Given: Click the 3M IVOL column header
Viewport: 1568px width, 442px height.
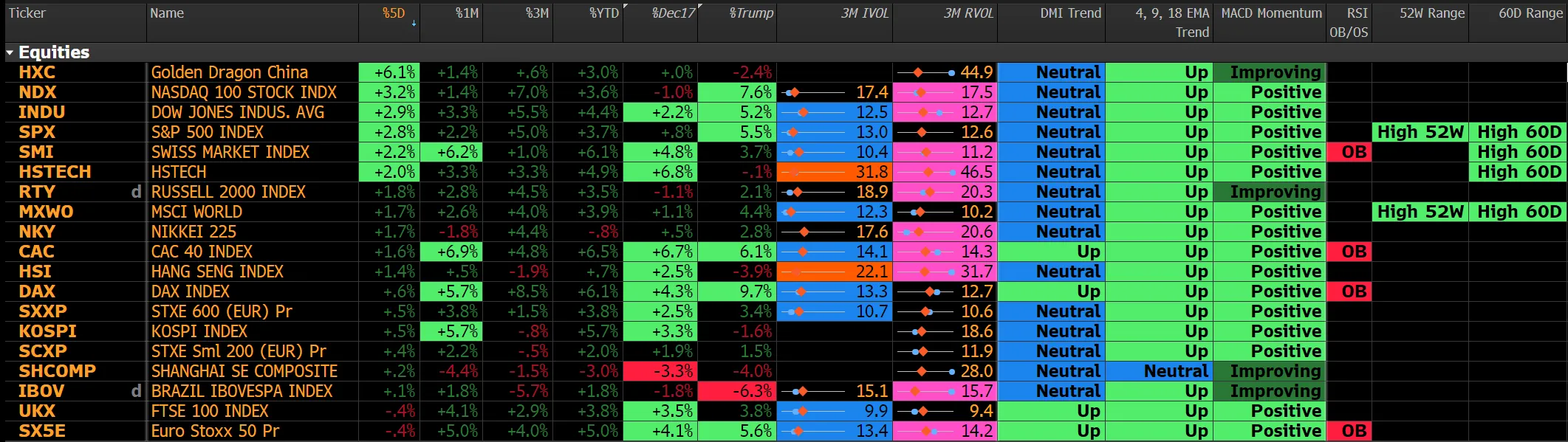Looking at the screenshot, I should pos(864,13).
